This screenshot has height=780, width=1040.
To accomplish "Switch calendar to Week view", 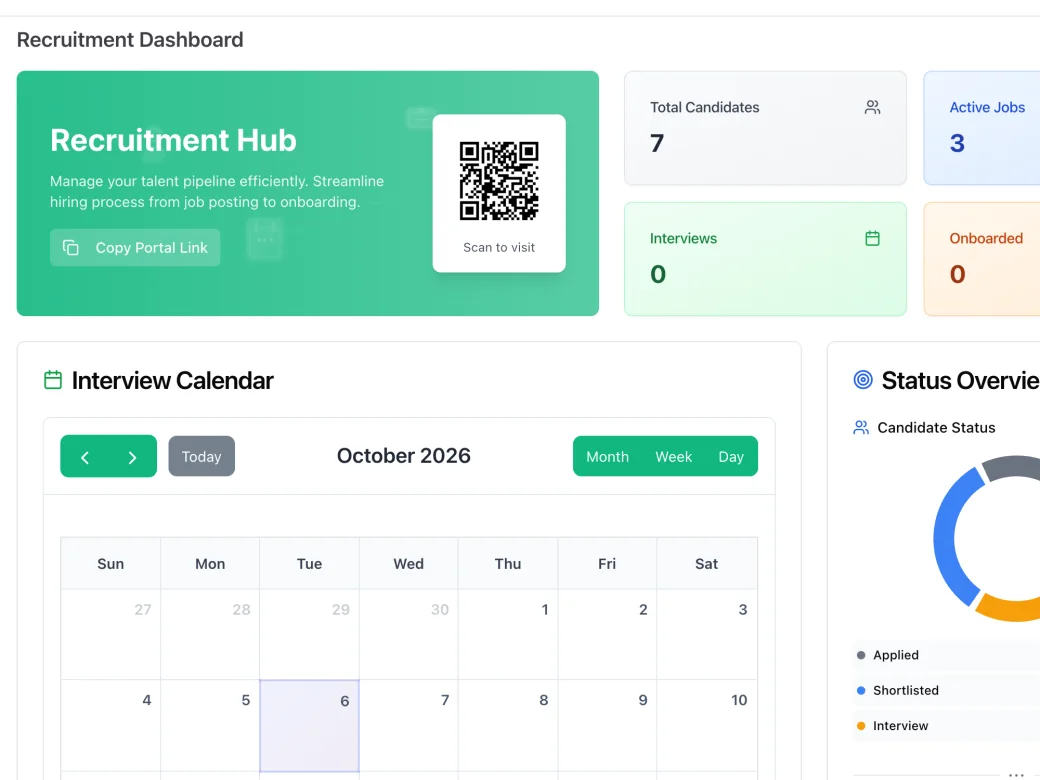I will coord(673,457).
